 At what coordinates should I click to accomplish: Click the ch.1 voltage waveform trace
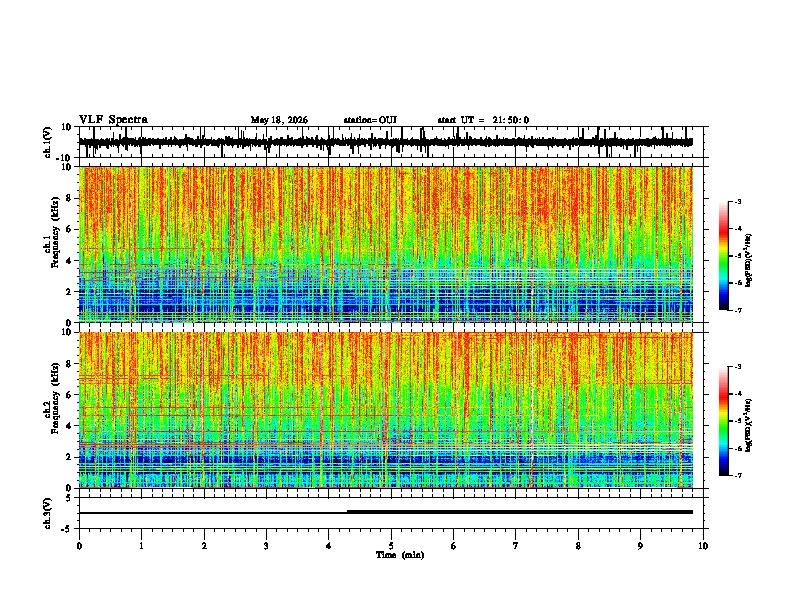tap(386, 142)
